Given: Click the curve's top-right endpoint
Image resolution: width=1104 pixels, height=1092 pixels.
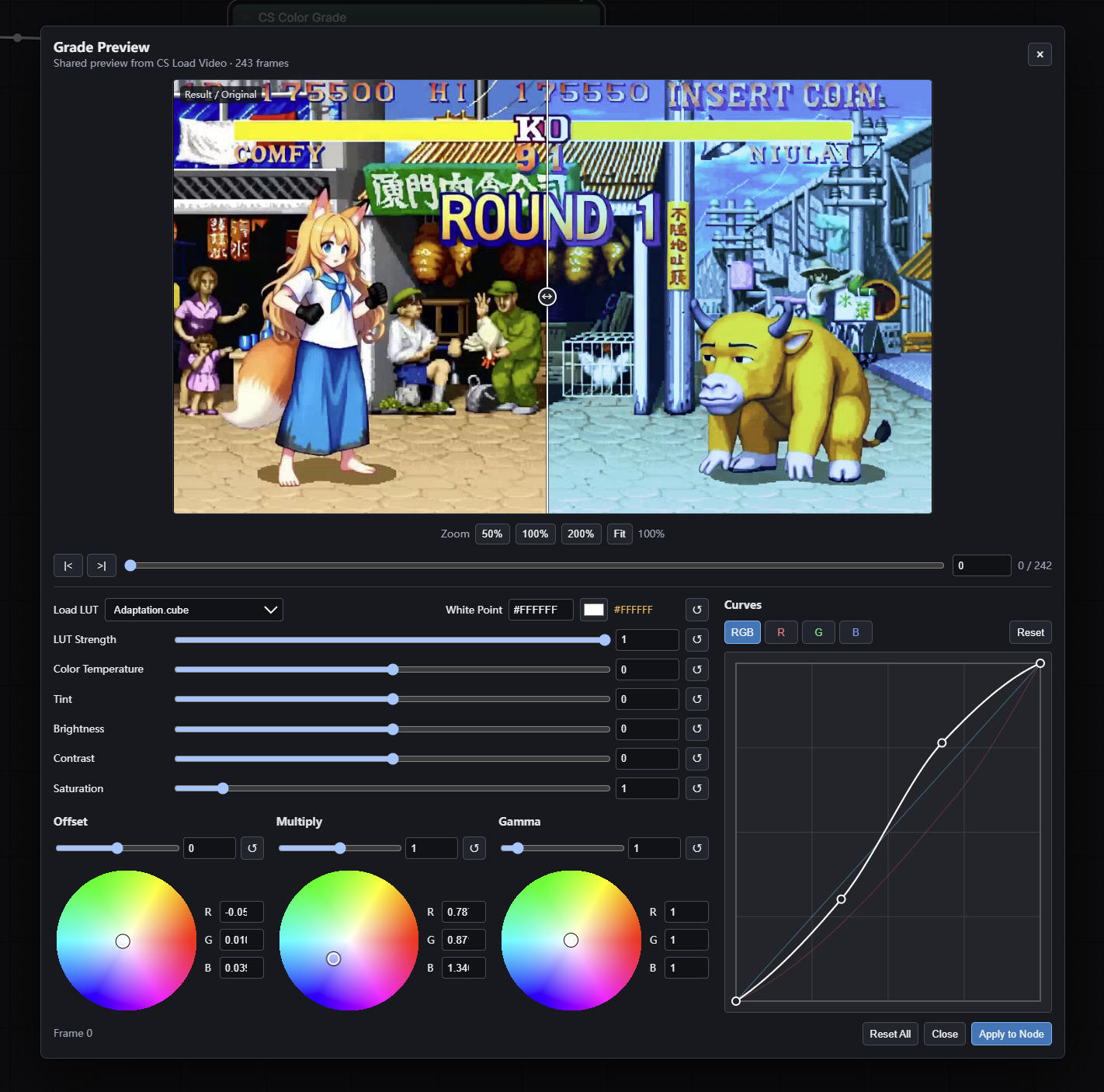Looking at the screenshot, I should [1040, 663].
